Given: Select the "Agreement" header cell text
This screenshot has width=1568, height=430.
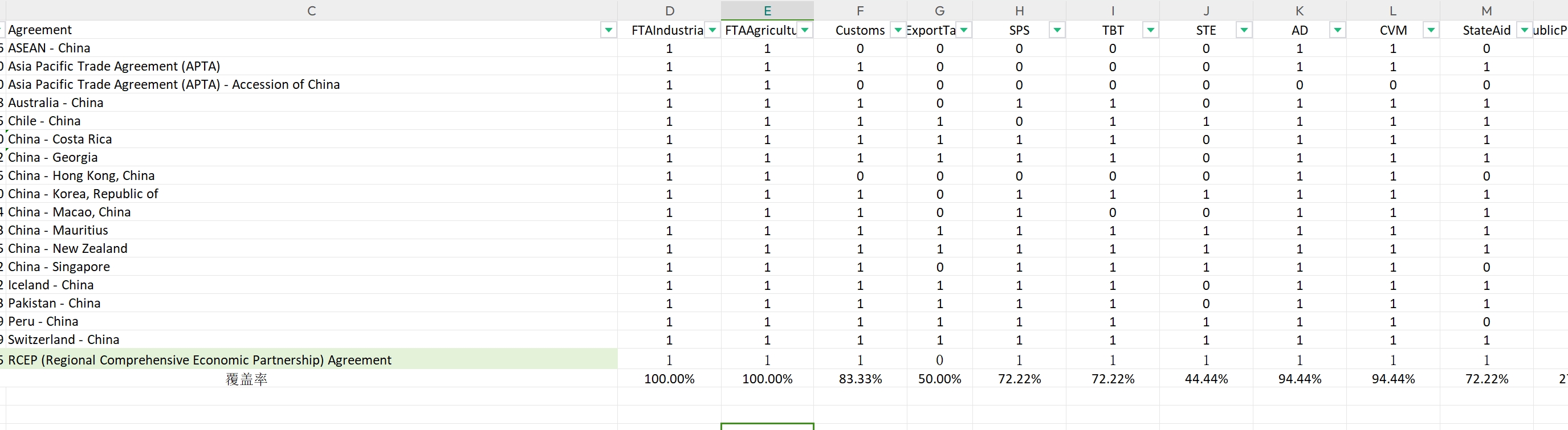Looking at the screenshot, I should coord(39,30).
